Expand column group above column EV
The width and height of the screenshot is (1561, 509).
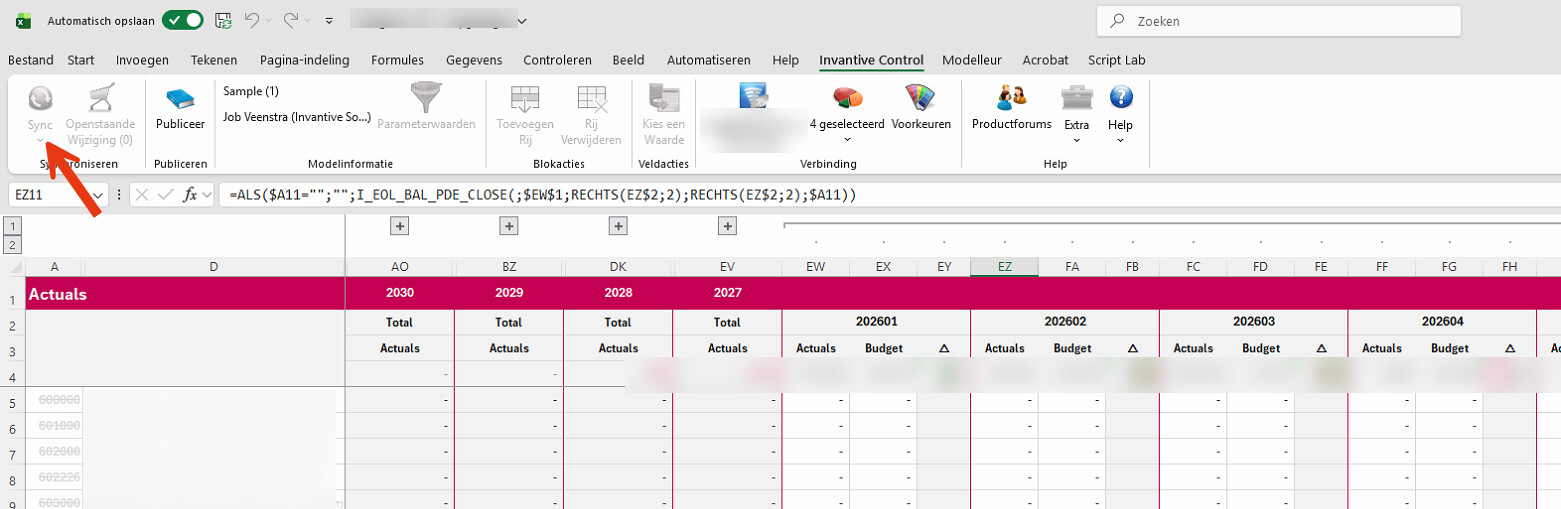tap(727, 227)
